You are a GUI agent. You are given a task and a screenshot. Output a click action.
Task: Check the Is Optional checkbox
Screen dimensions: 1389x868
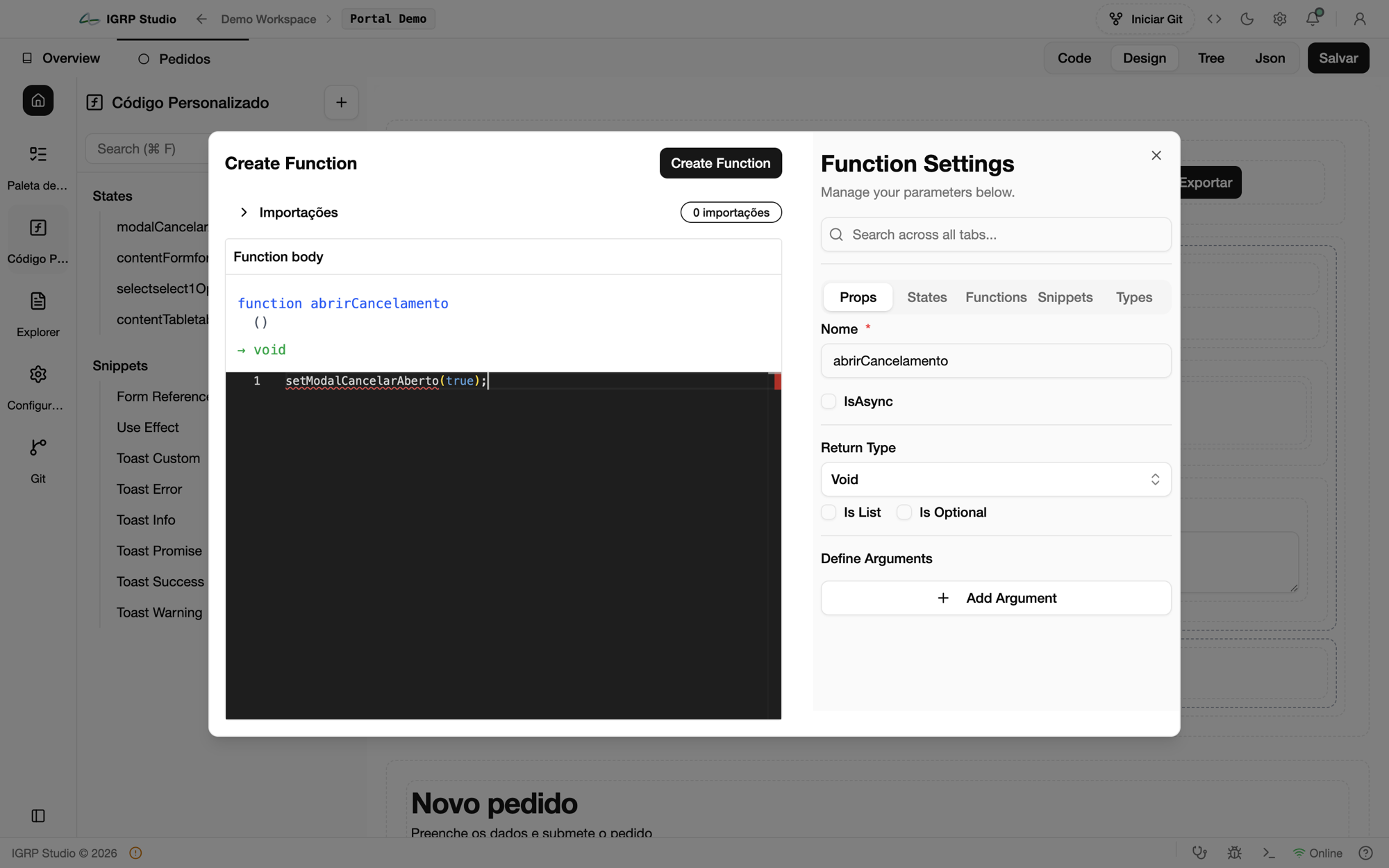tap(904, 512)
